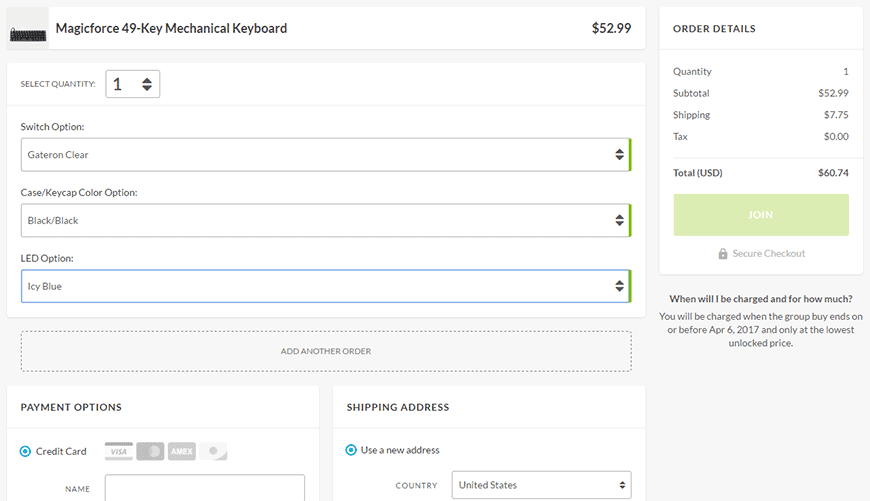870x501 pixels.
Task: Click the Total (USD) $60.74 amount
Action: [833, 173]
